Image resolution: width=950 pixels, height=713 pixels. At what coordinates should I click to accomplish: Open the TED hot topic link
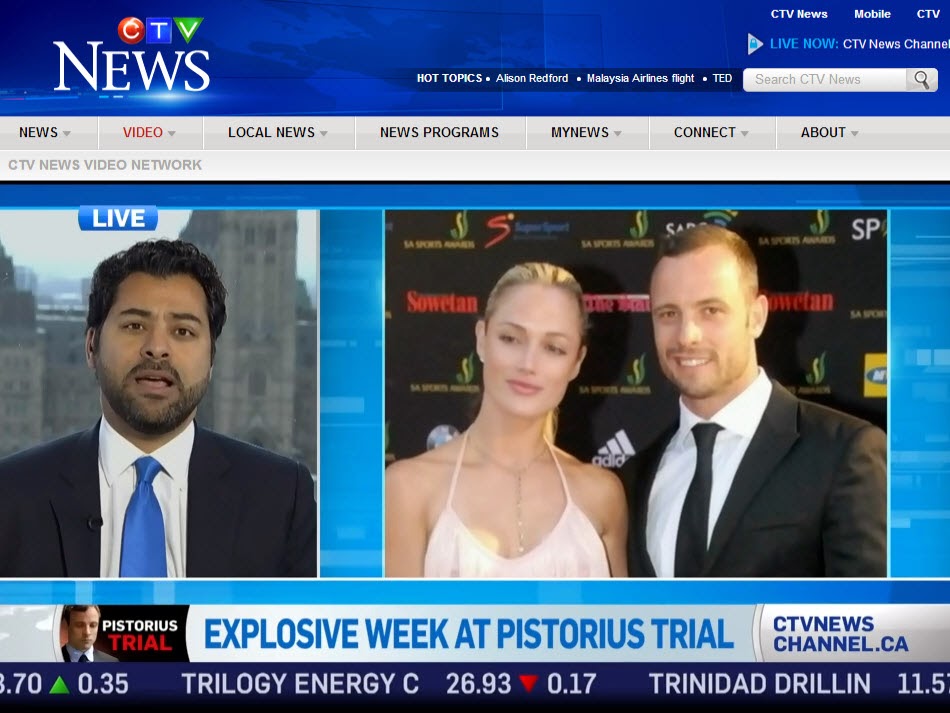pos(722,78)
